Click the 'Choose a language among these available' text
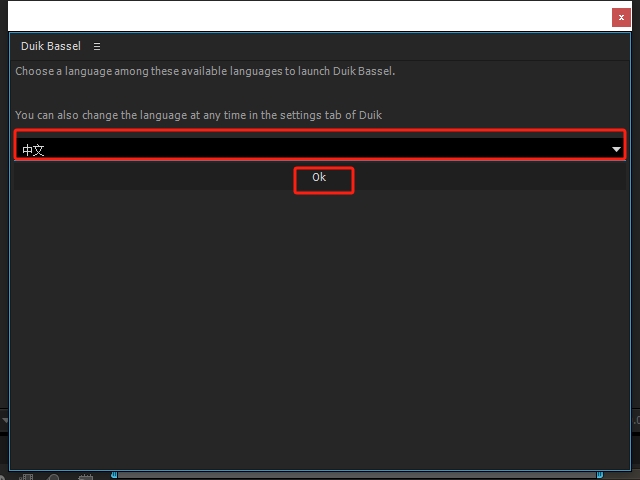Viewport: 640px width, 480px height. point(205,71)
